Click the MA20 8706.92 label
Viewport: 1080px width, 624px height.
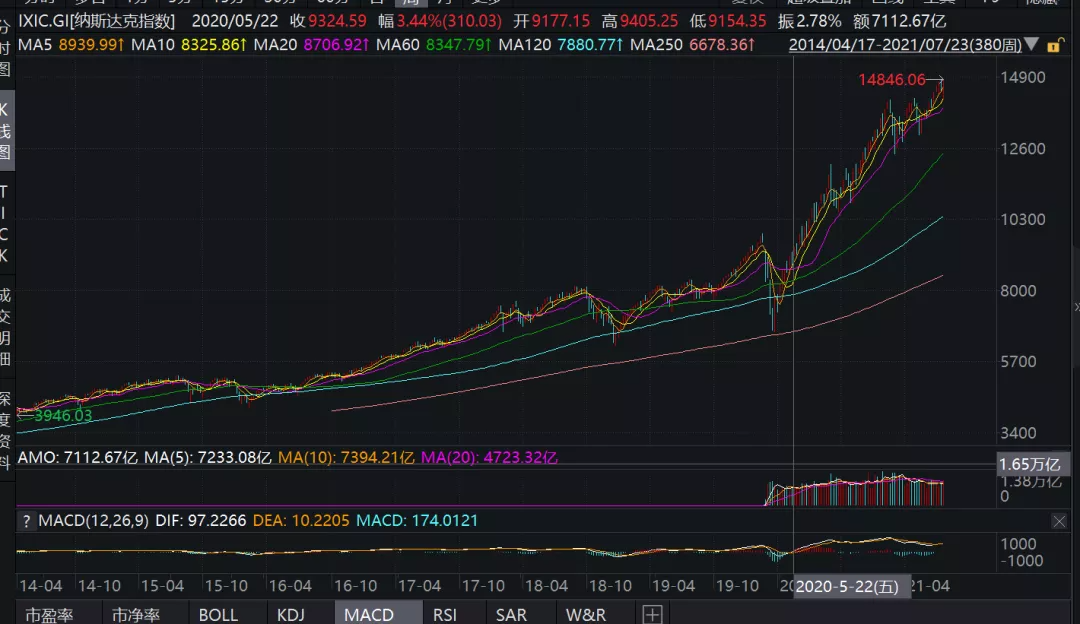pos(311,45)
